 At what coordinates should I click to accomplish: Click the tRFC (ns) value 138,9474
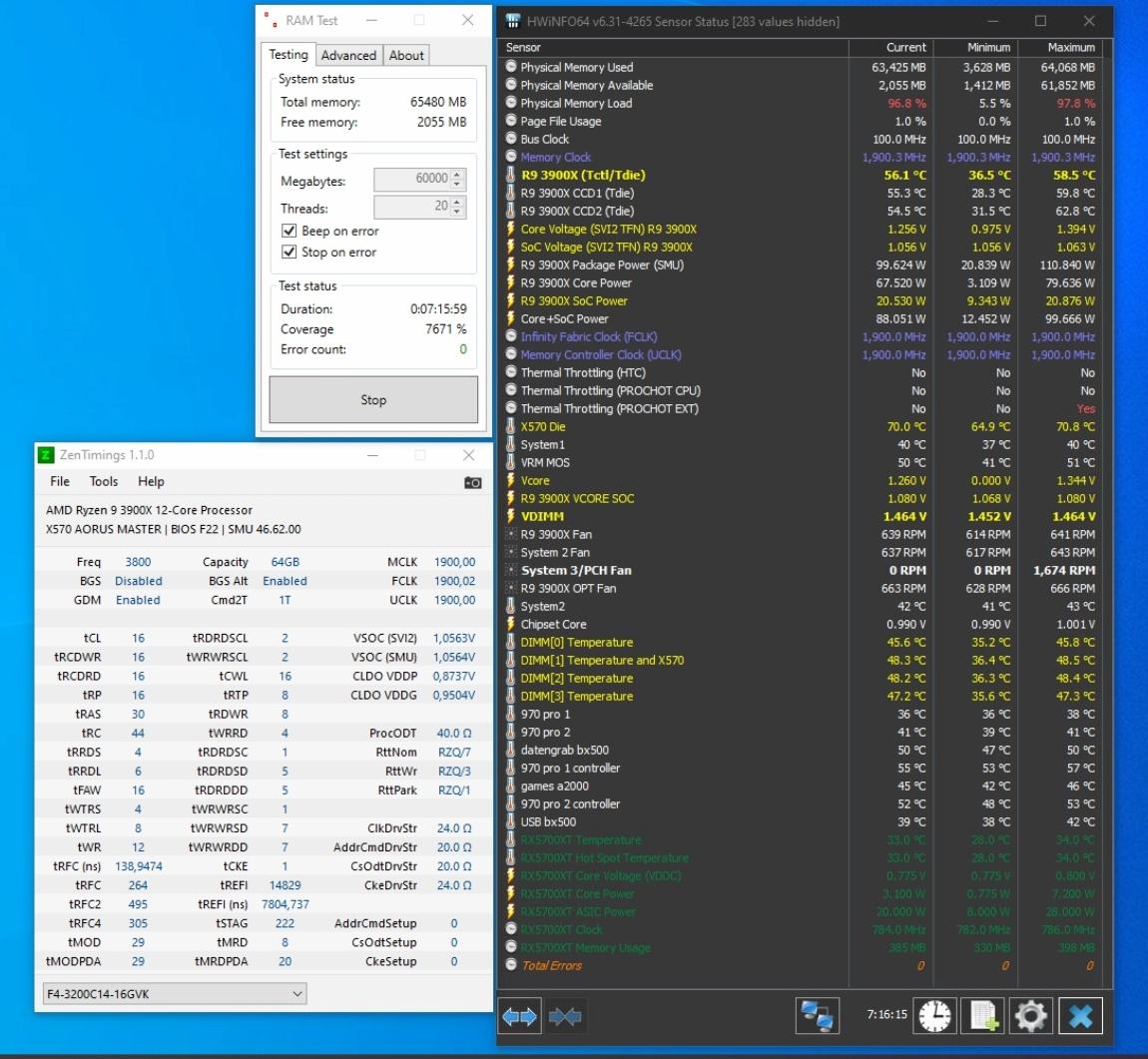139,865
